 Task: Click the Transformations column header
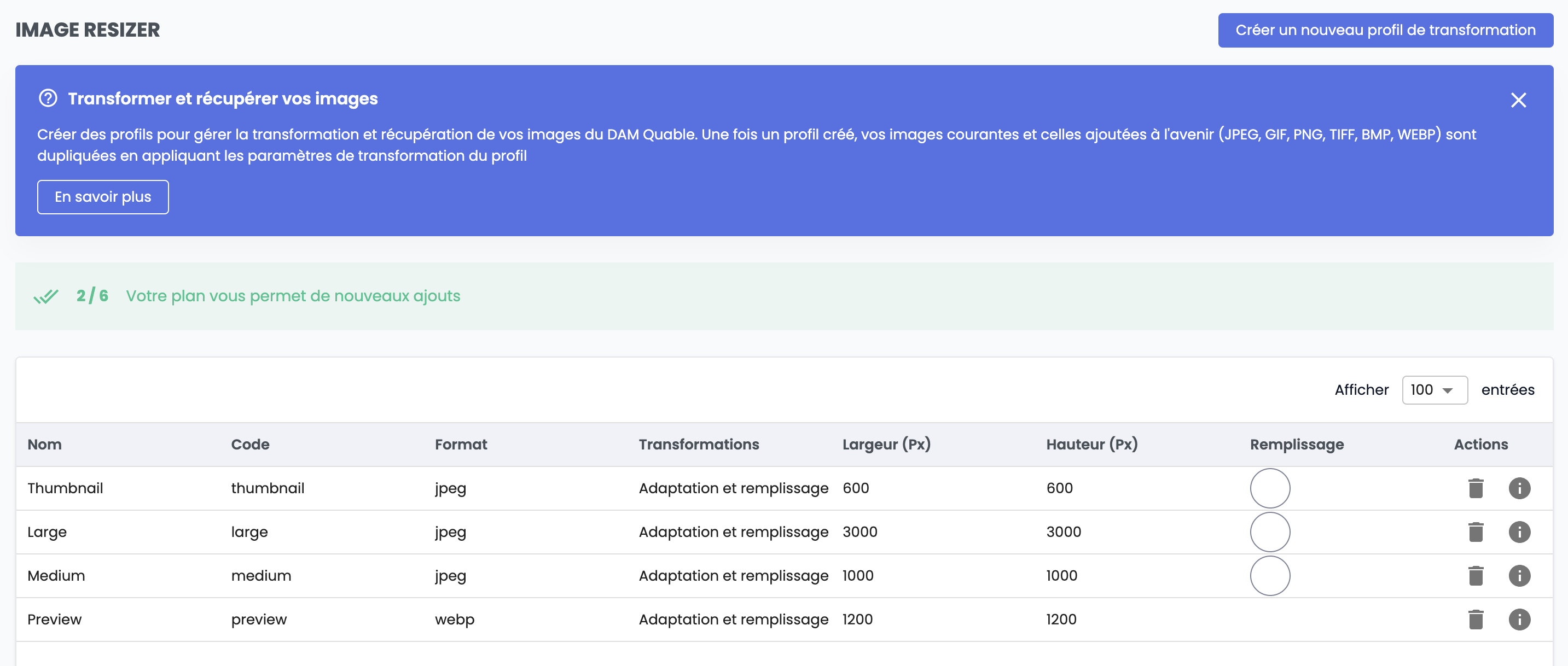tap(699, 445)
